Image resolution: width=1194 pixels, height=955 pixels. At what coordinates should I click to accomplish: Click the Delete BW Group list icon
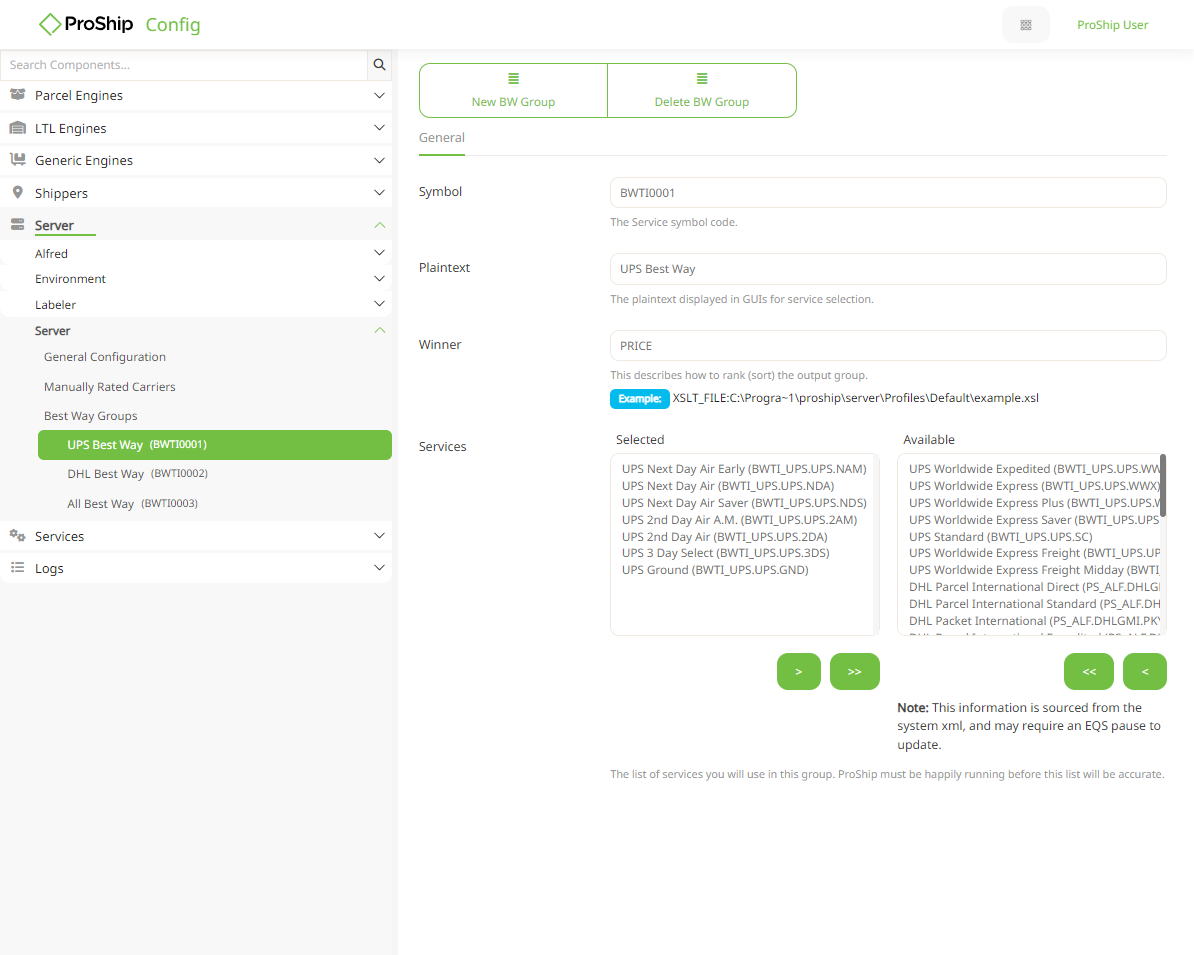click(702, 78)
